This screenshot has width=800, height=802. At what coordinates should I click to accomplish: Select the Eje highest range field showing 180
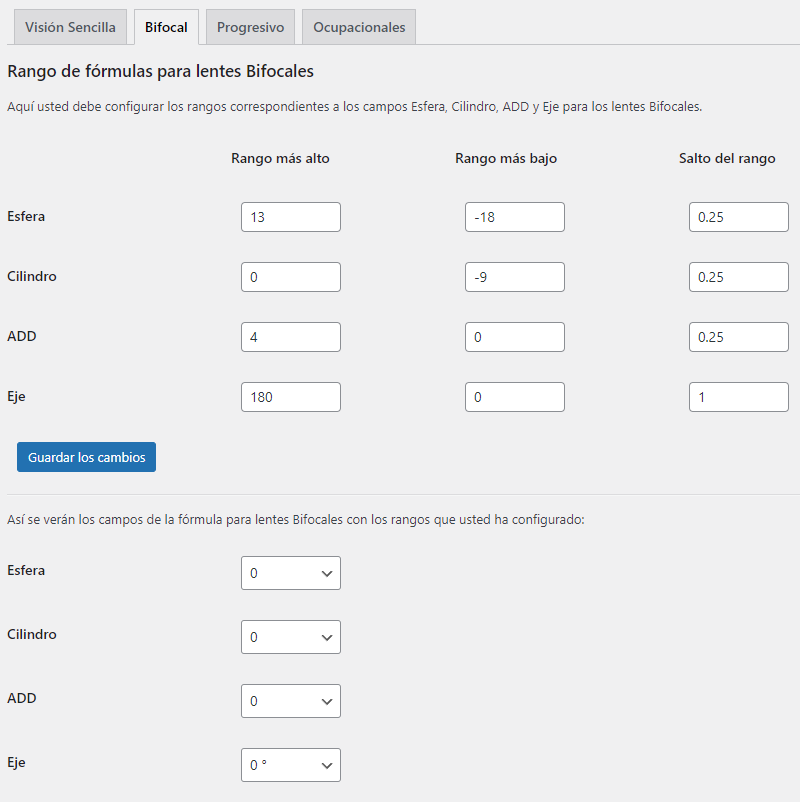(290, 397)
